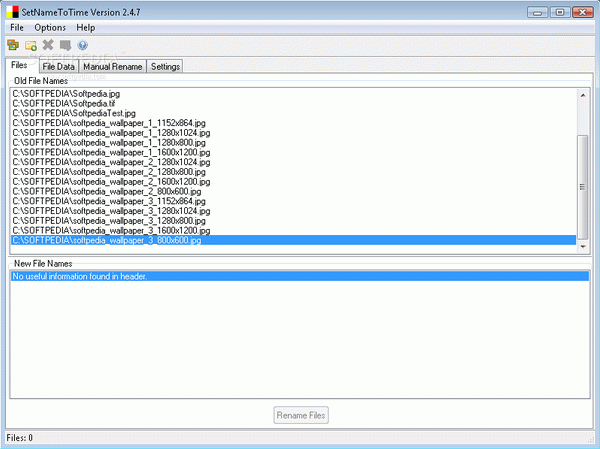Open the Help menu
The width and height of the screenshot is (600, 449).
(x=85, y=28)
